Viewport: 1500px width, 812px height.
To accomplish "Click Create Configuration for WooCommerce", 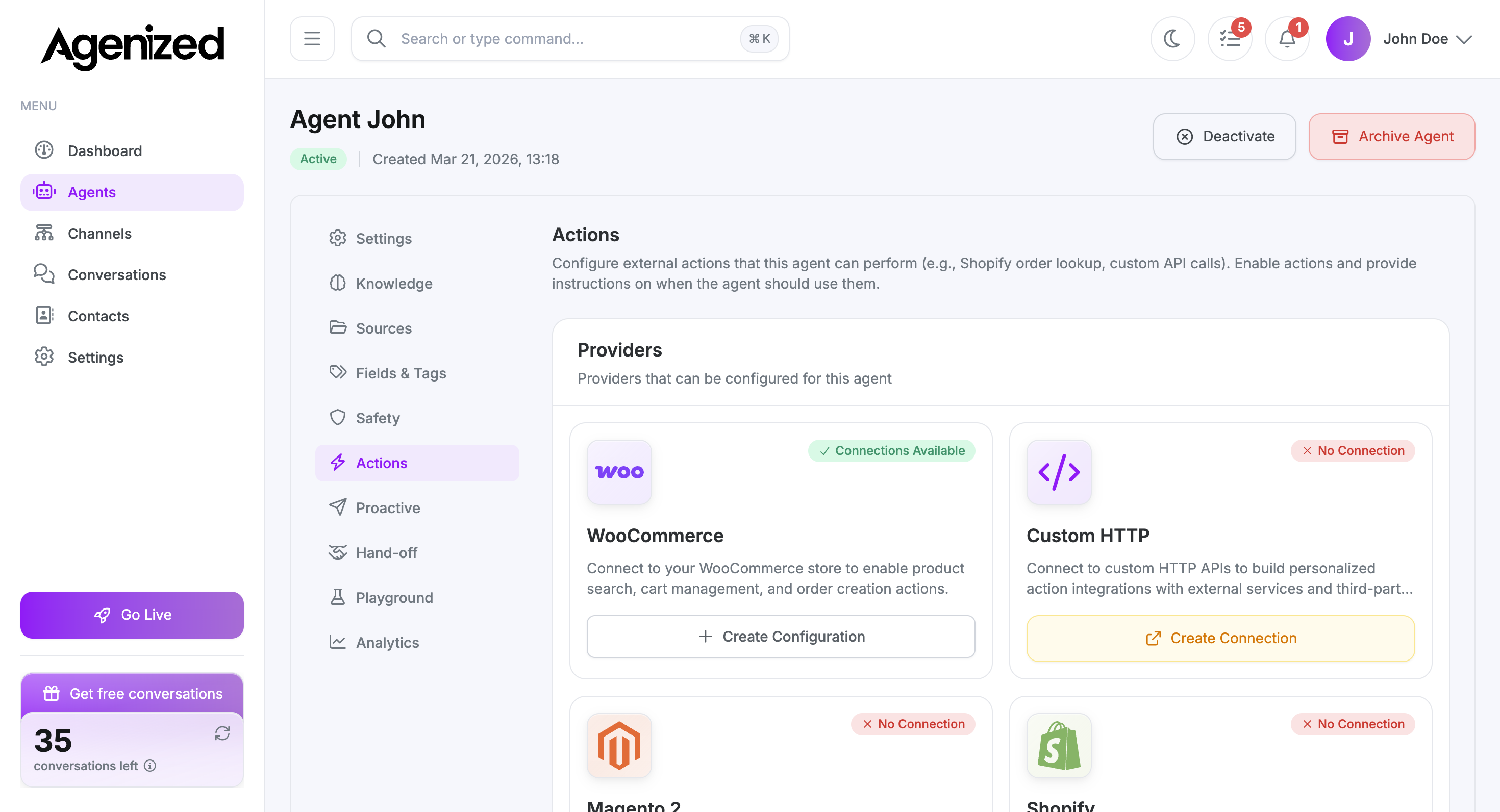I will (781, 636).
